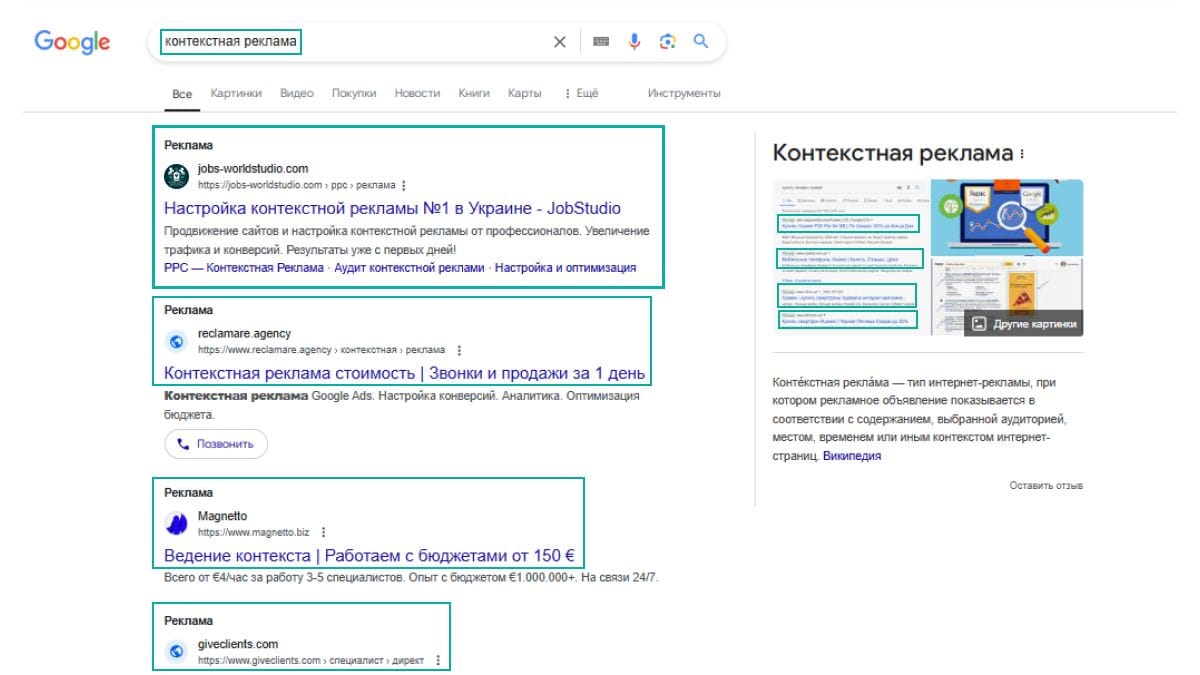This screenshot has width=1200, height=675.
Task: Open three-dot menu next to reclamare.agency URL
Action: [459, 350]
